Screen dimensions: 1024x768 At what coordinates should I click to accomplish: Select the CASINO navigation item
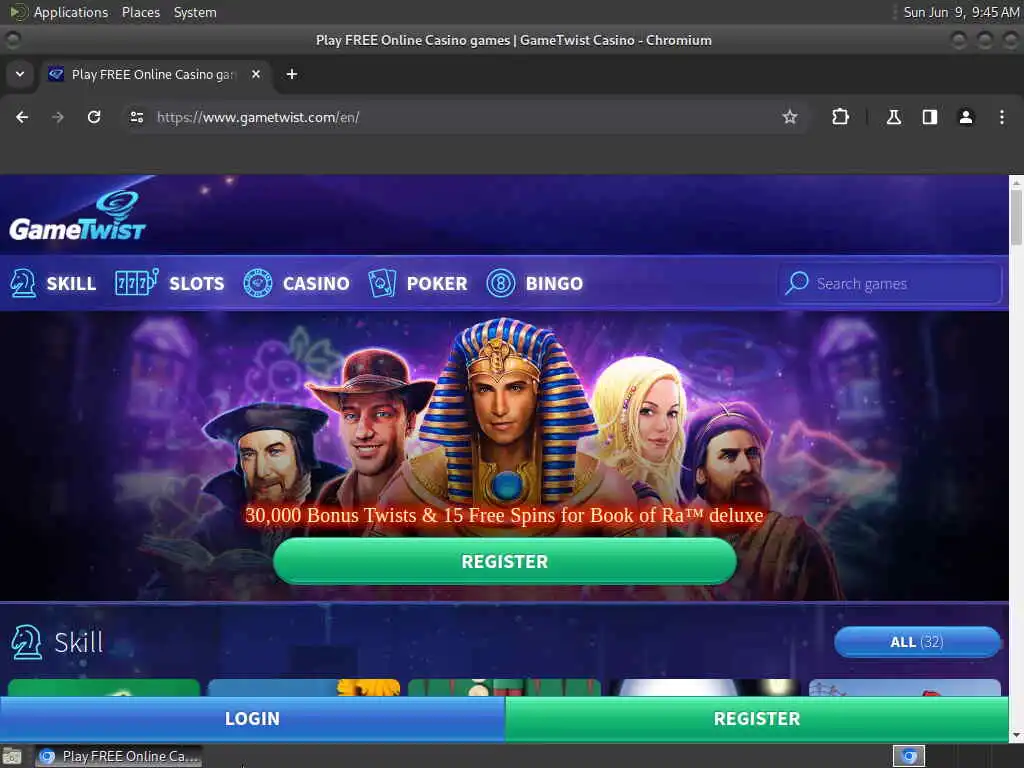(x=316, y=283)
